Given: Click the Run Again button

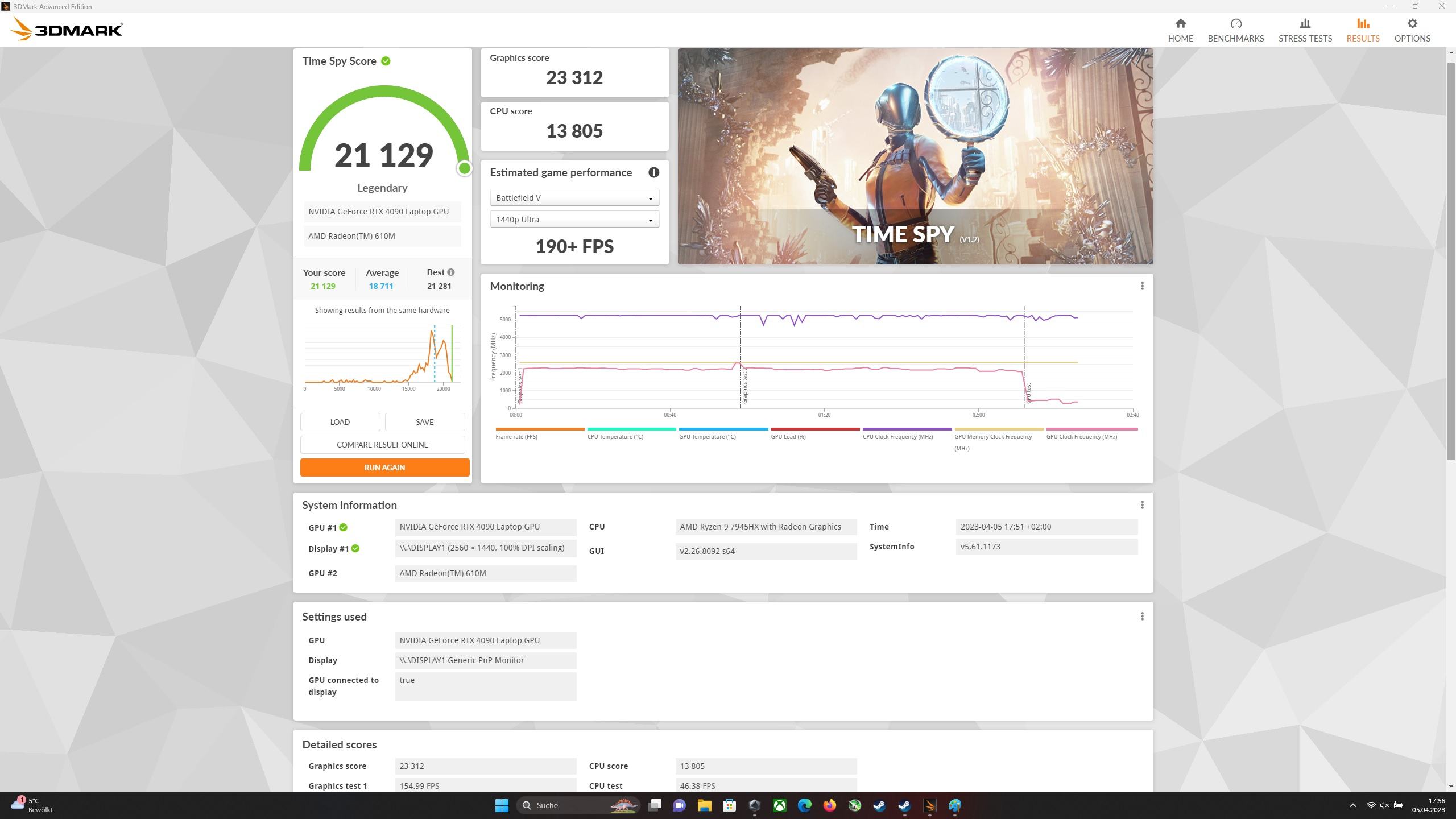Looking at the screenshot, I should [x=384, y=468].
